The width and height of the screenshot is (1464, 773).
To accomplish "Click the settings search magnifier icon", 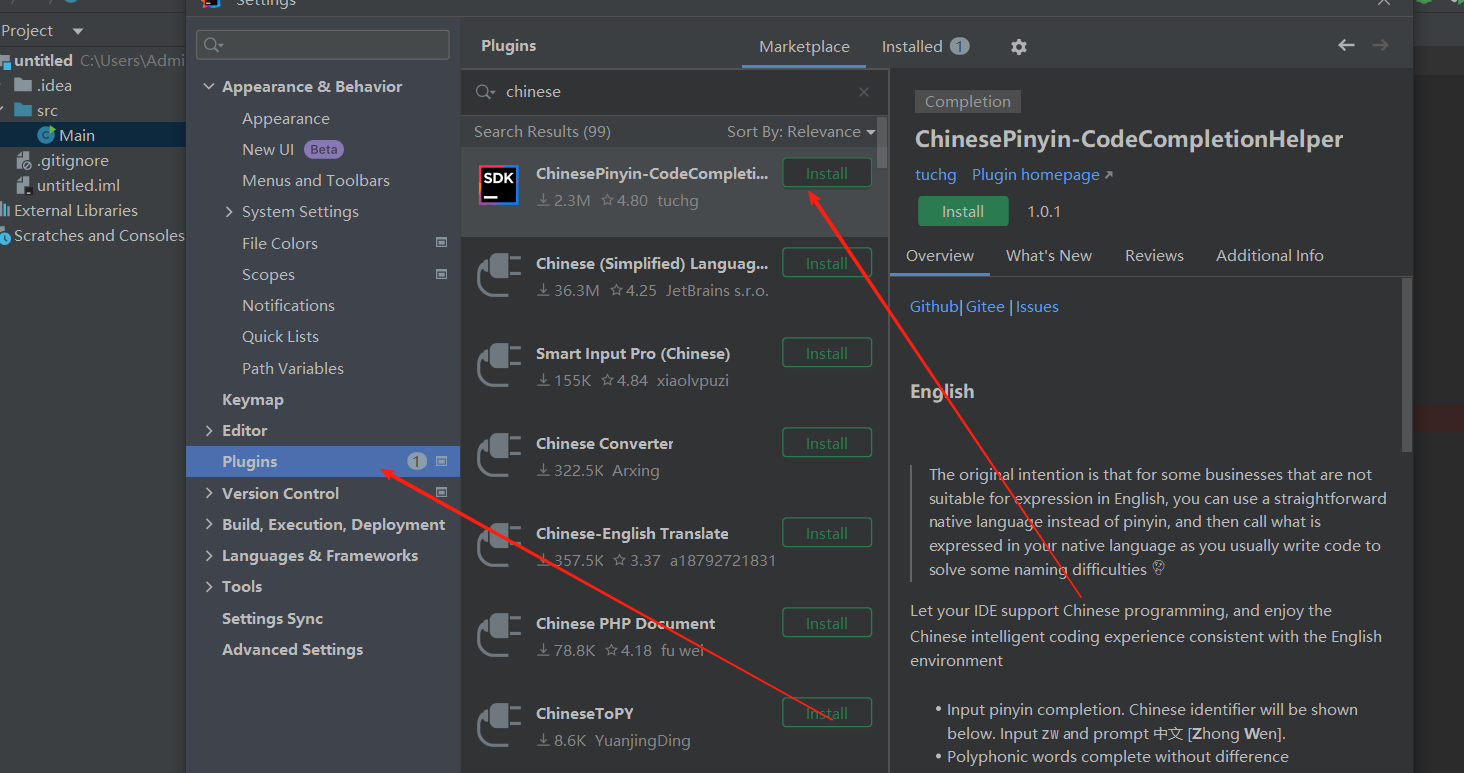I will pyautogui.click(x=212, y=45).
